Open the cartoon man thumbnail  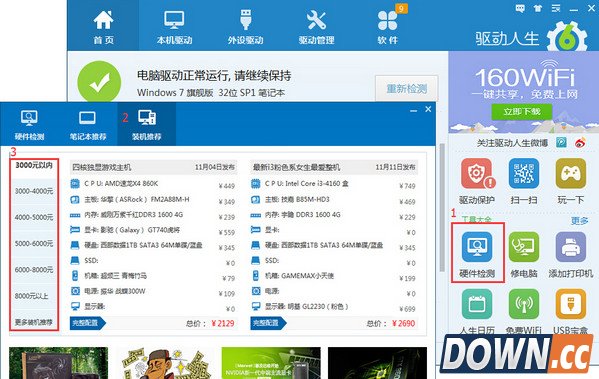165,363
